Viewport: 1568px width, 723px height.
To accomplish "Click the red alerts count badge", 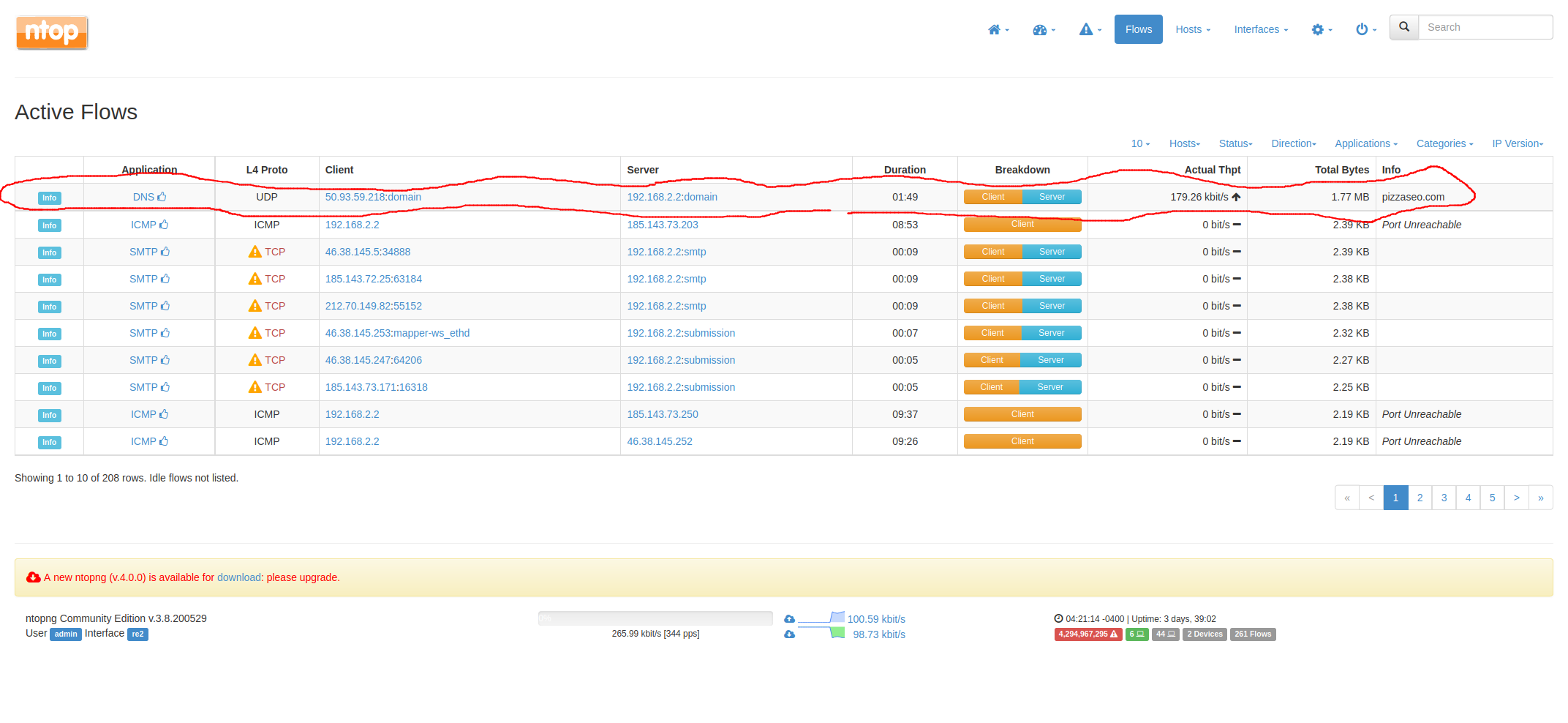I will (x=1088, y=634).
